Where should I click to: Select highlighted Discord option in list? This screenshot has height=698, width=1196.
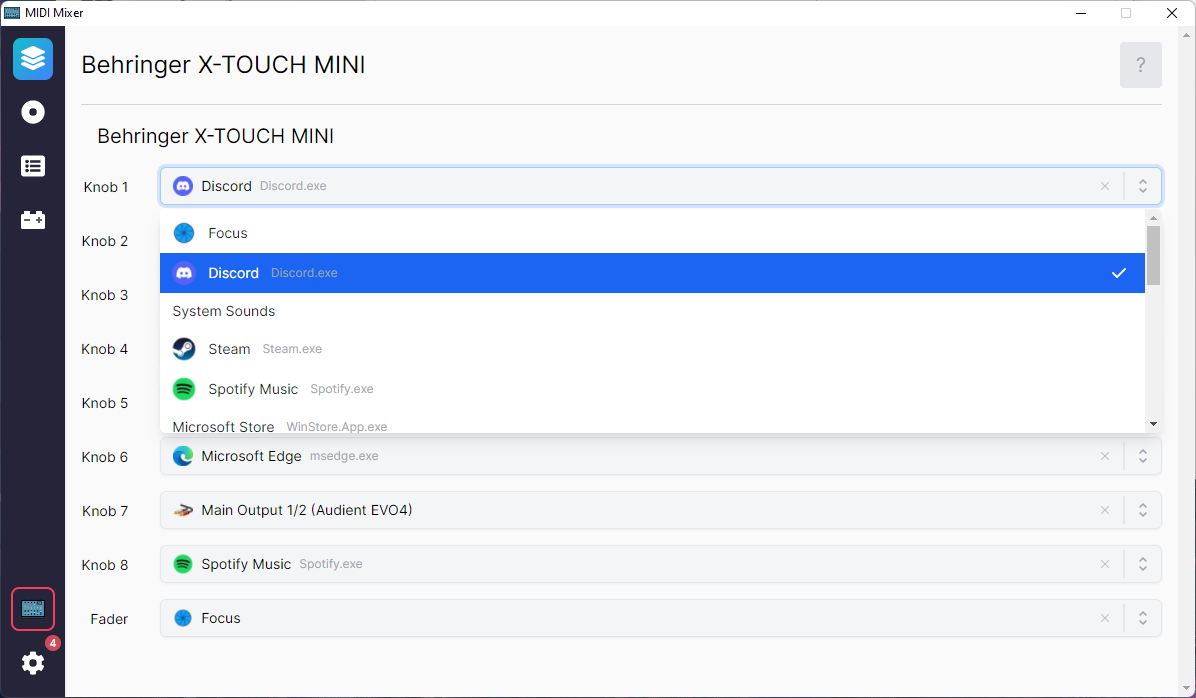click(x=652, y=273)
